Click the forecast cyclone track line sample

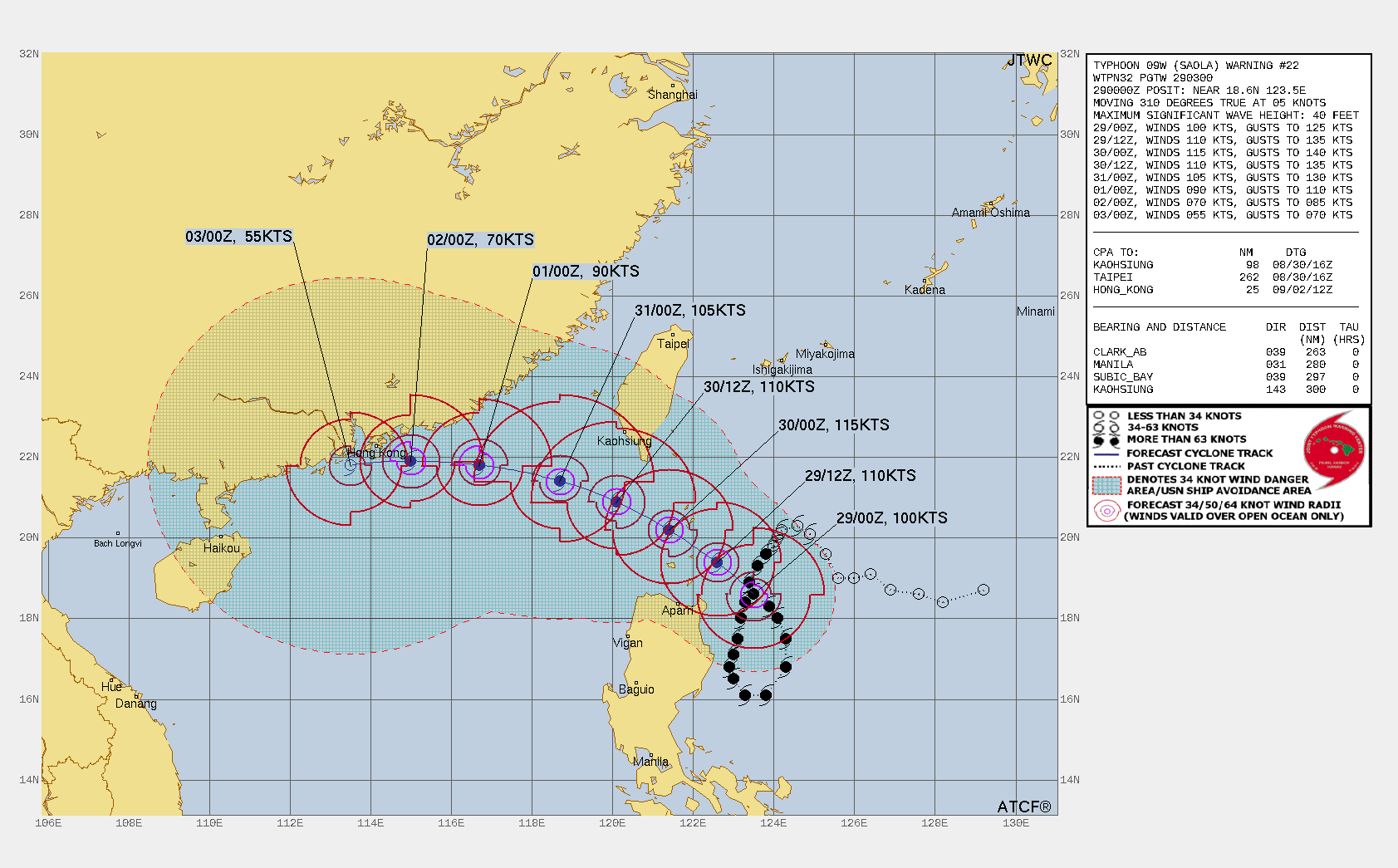point(1107,454)
